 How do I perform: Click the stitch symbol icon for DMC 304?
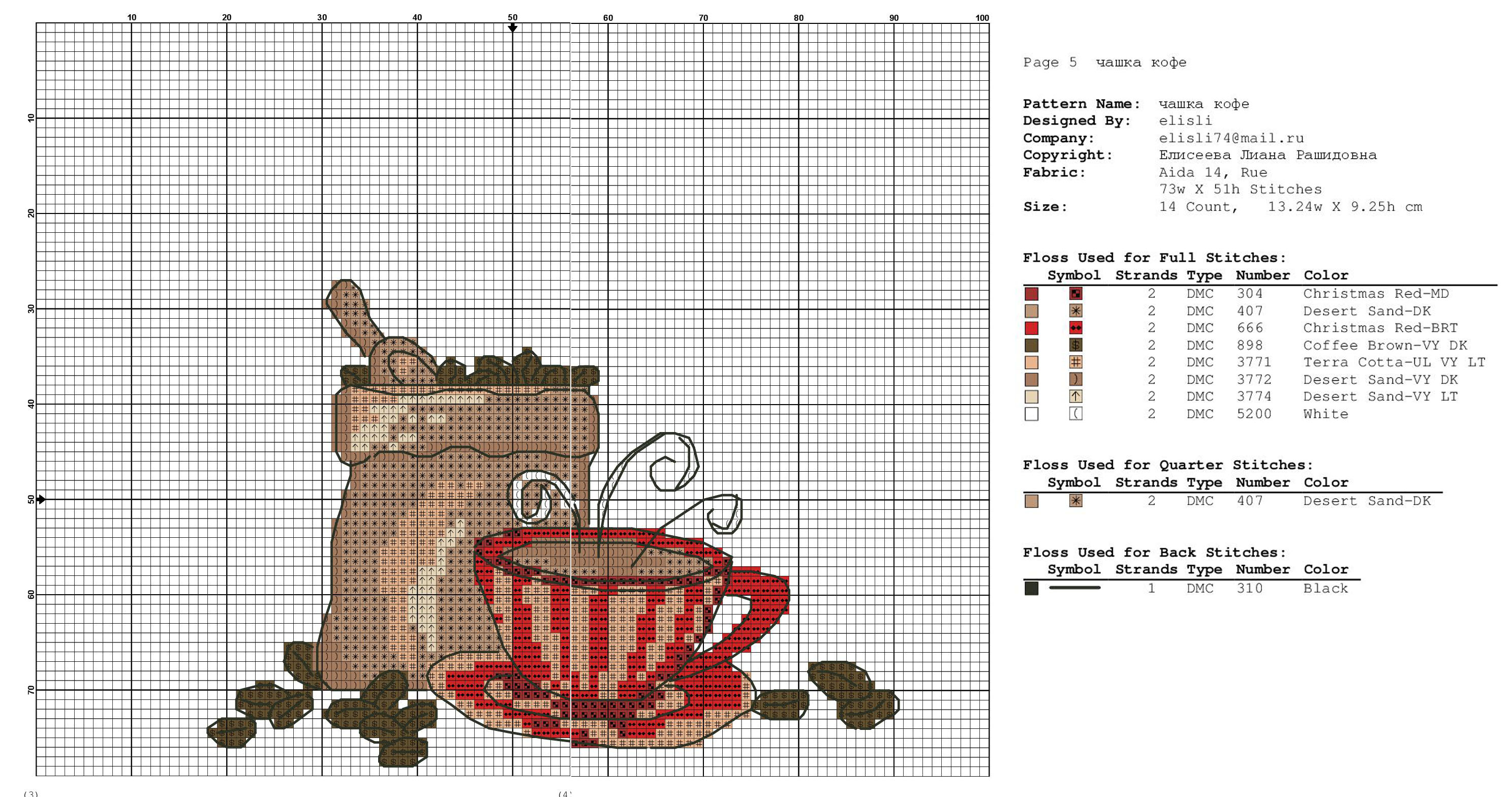coord(1075,293)
